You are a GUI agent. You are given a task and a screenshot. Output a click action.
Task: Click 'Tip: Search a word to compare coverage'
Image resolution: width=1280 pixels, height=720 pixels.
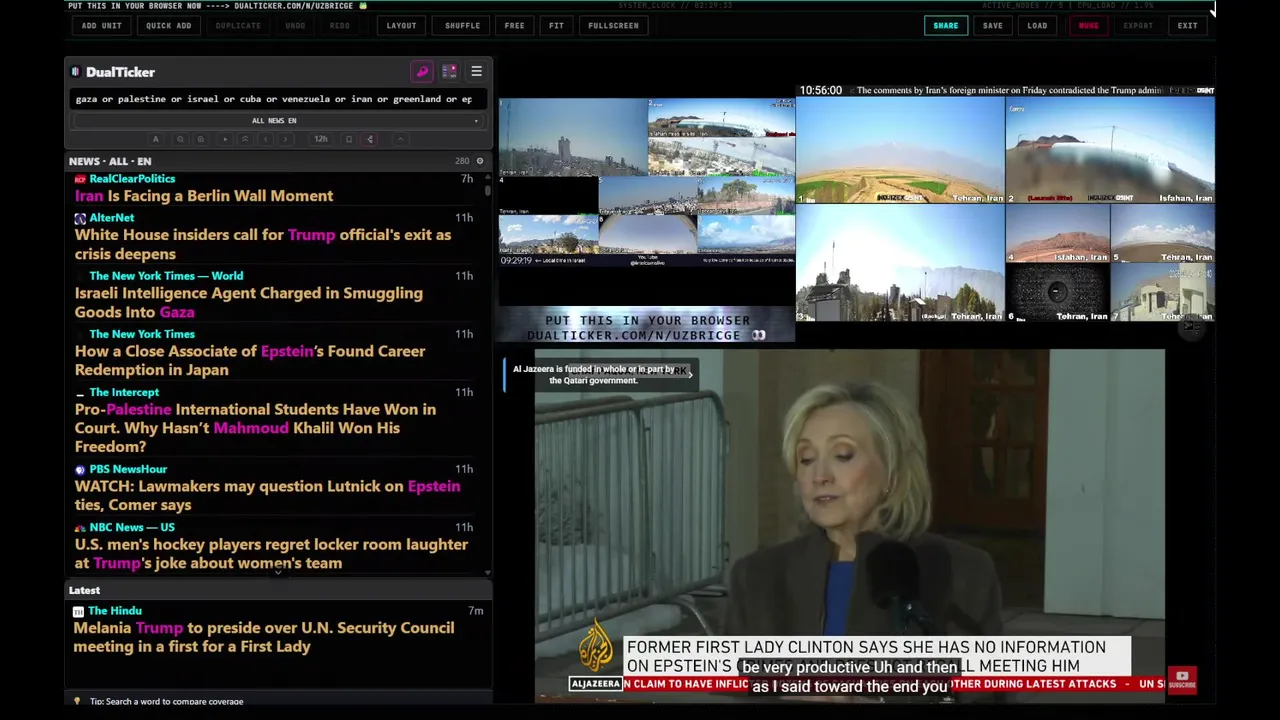(166, 701)
